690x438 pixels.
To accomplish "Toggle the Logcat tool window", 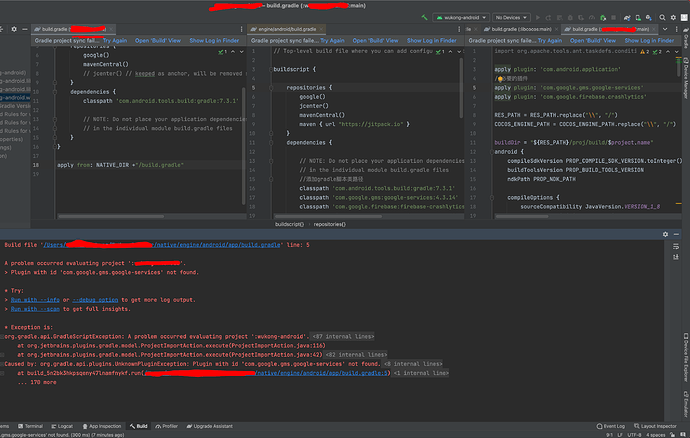I will coord(62,426).
